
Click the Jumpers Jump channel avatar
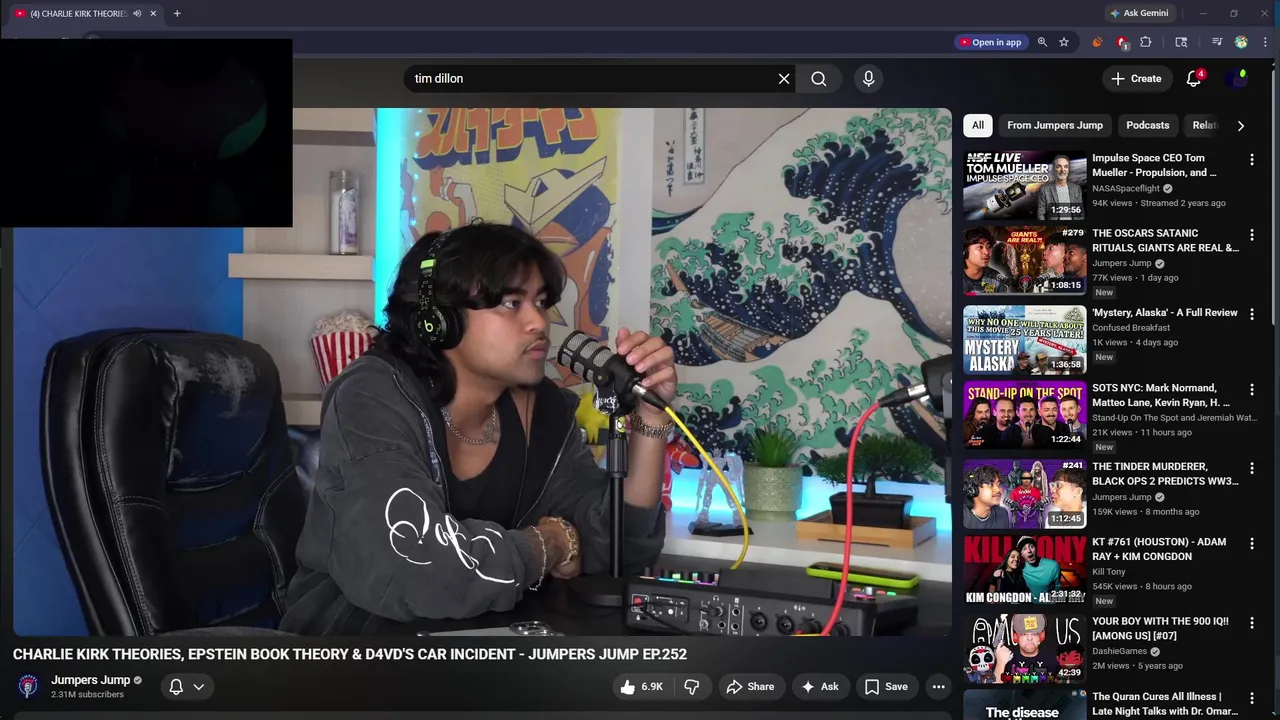pos(28,686)
